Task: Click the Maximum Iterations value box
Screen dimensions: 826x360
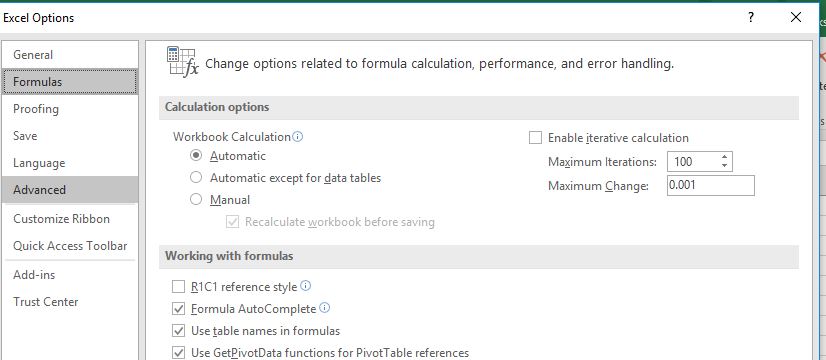Action: [x=693, y=162]
